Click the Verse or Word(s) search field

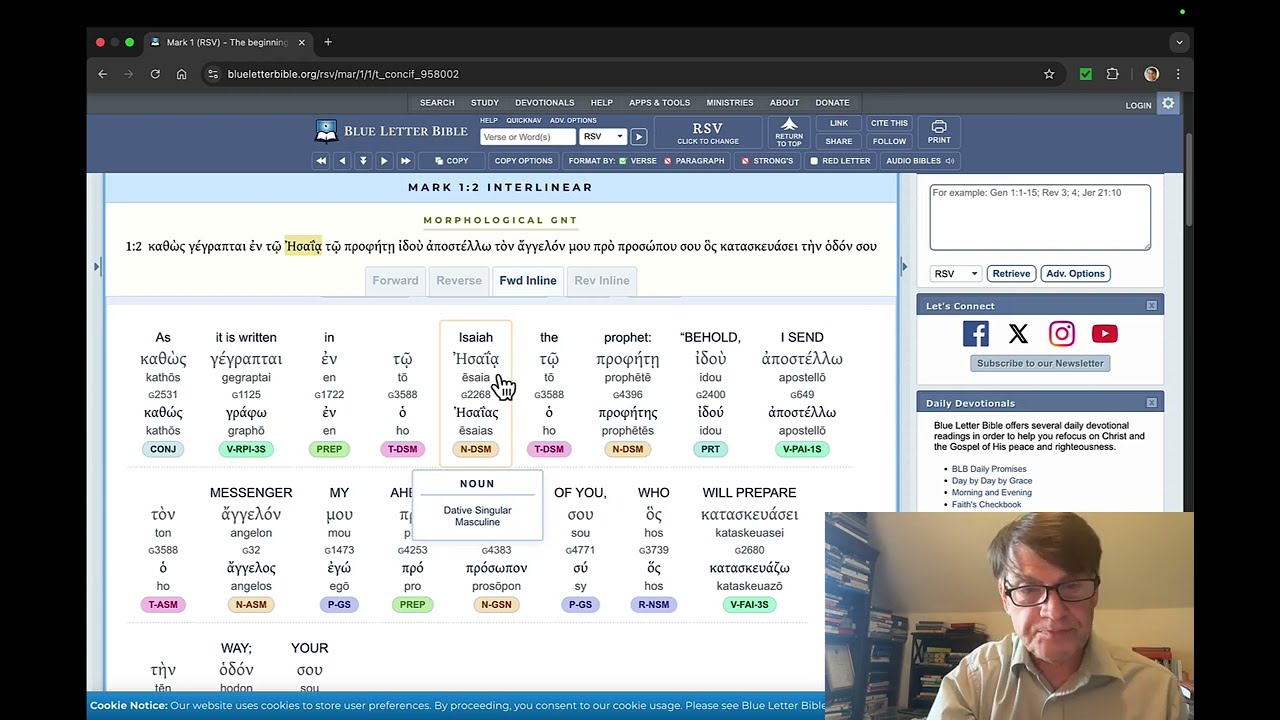pos(527,137)
